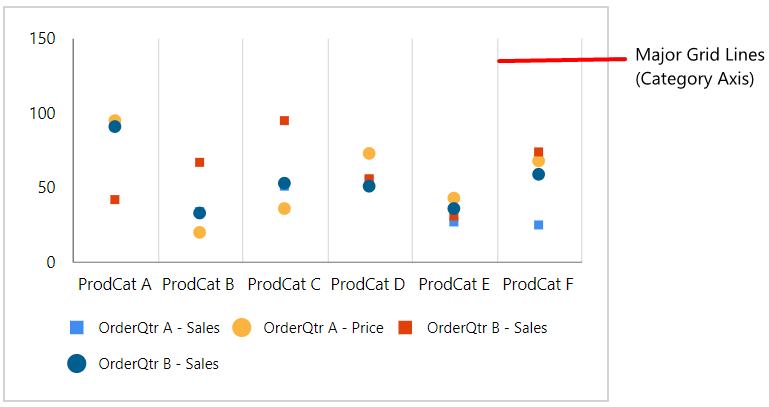The image size is (769, 407).
Task: Click the red square OrderQtr B - Sales legend marker
Action: (405, 328)
